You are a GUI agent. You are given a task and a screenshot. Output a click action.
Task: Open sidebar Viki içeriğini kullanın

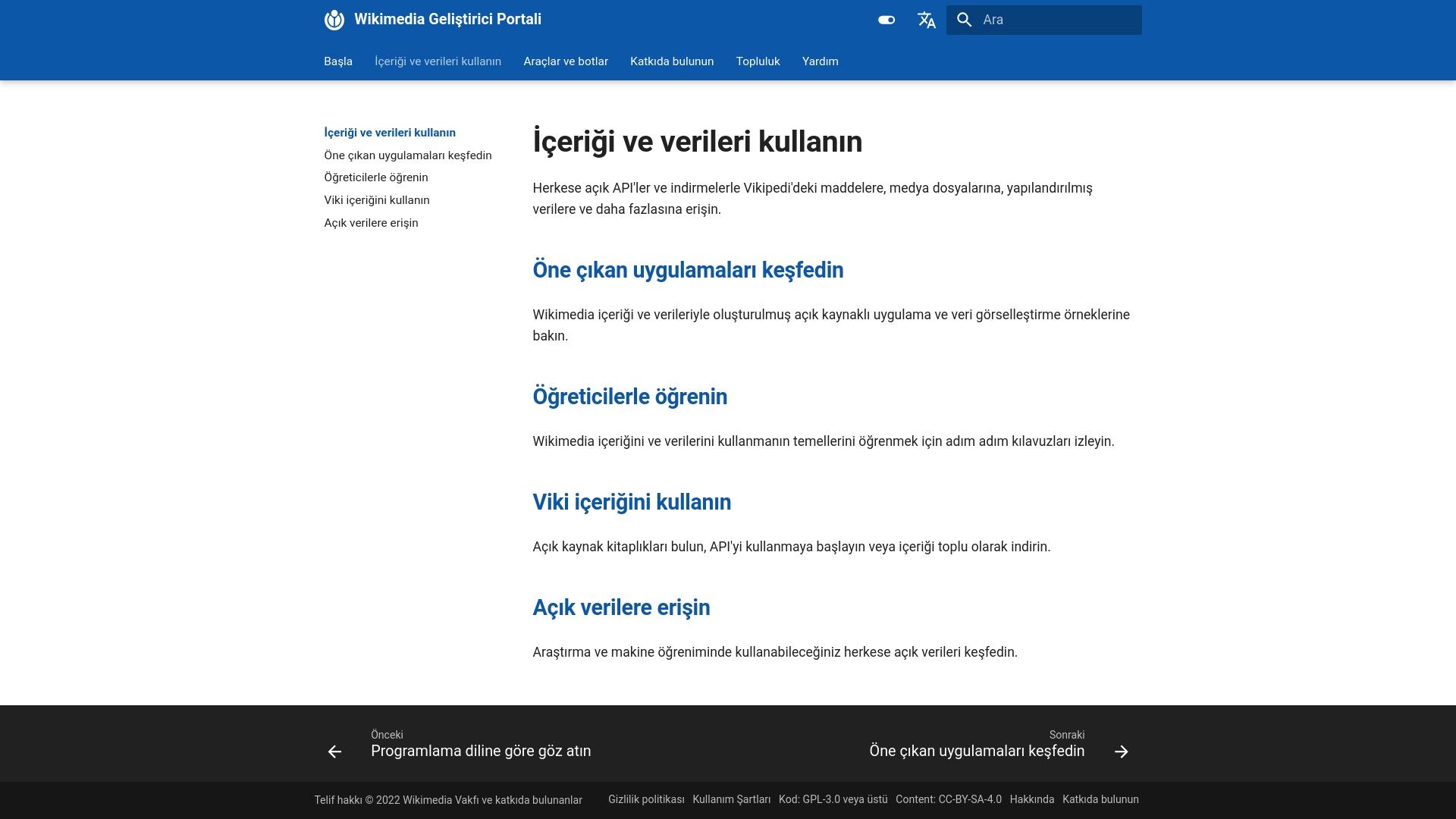click(x=377, y=200)
